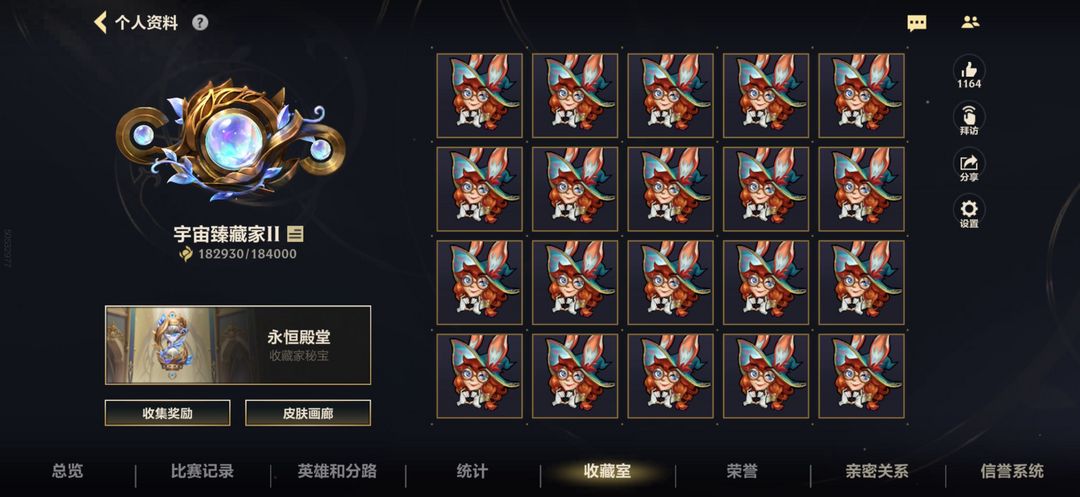Open the chat messages icon
The height and width of the screenshot is (497, 1080).
(x=917, y=23)
